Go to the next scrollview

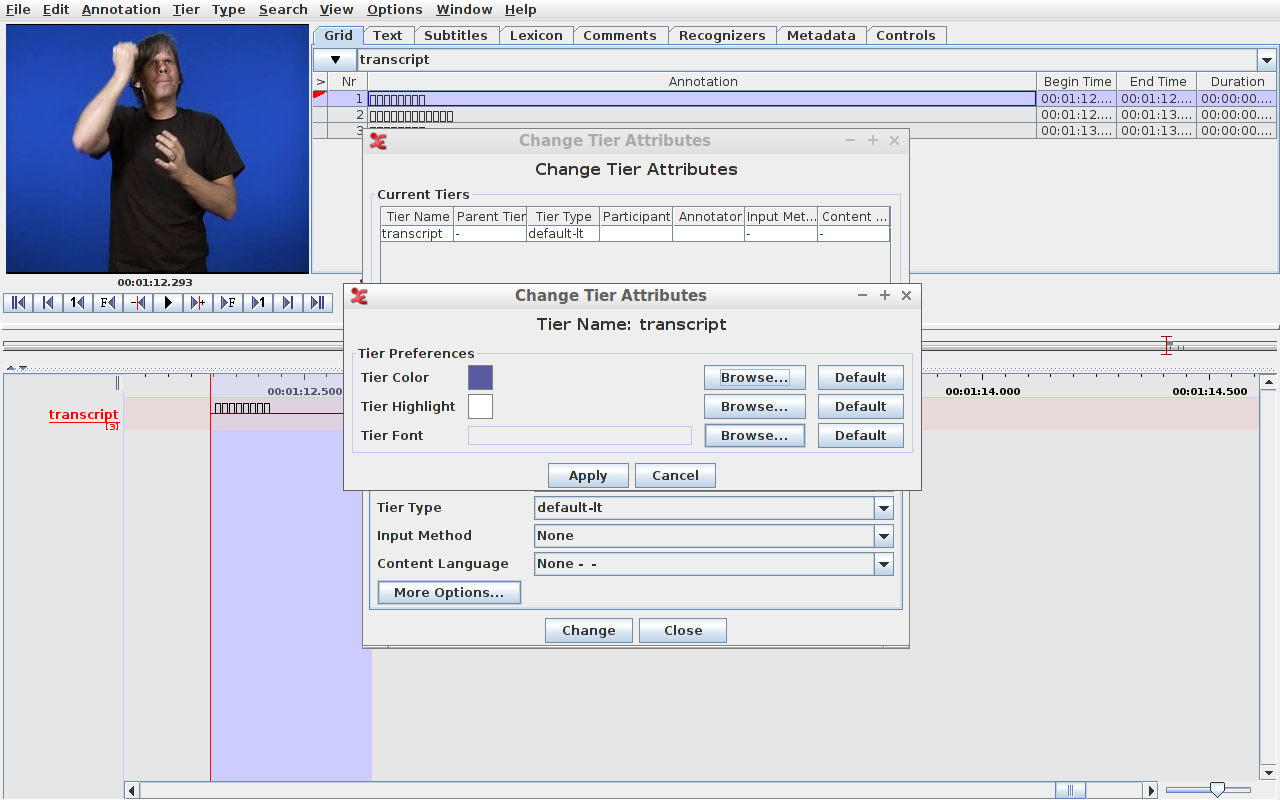point(288,303)
